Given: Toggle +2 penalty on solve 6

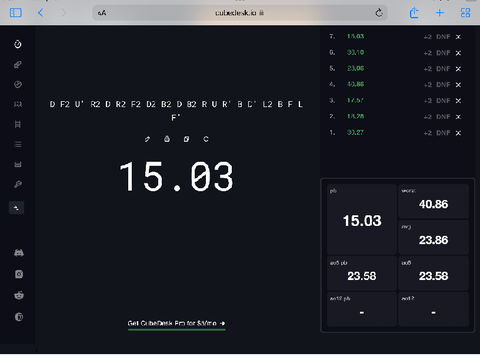Looking at the screenshot, I should [x=428, y=53].
